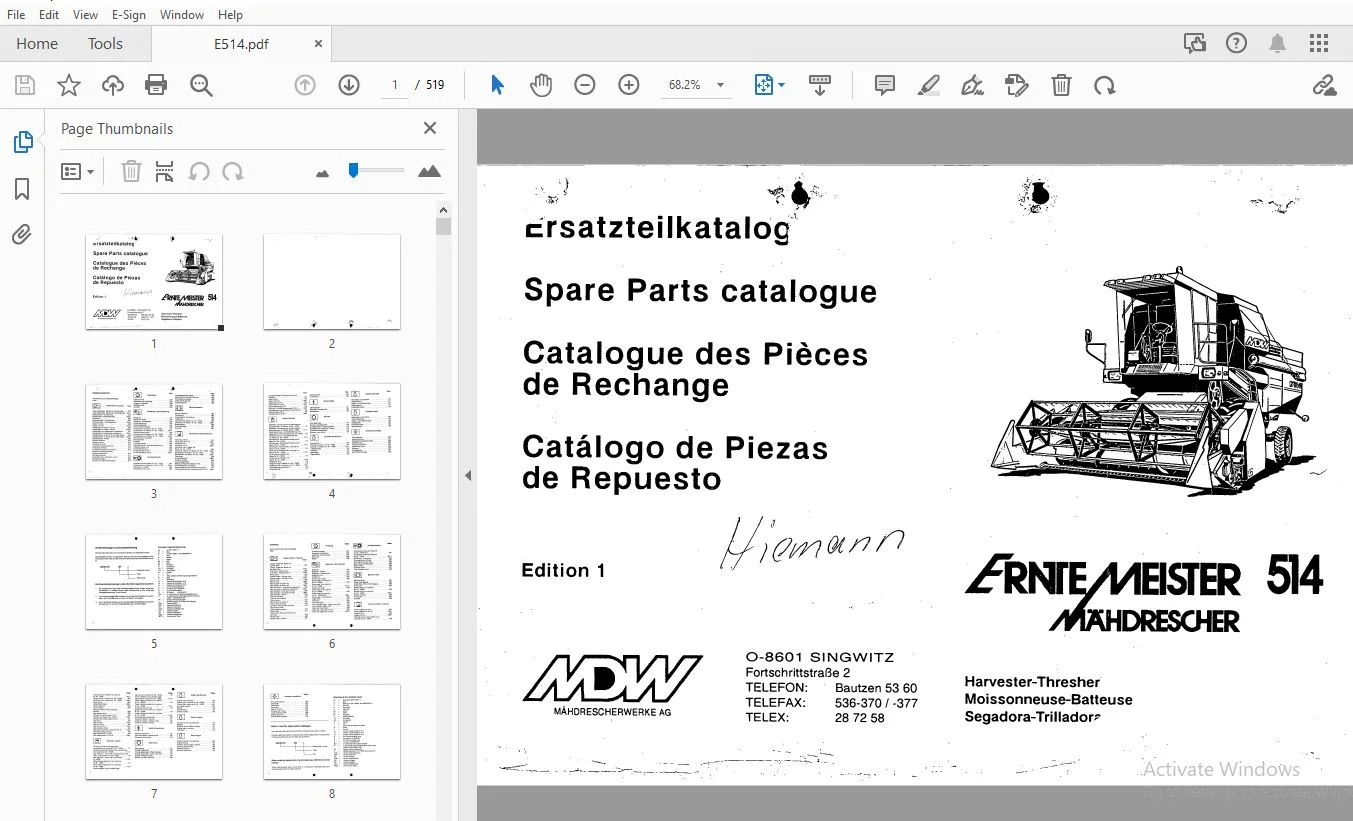Image resolution: width=1353 pixels, height=821 pixels.
Task: Close the Page Thumbnails panel
Action: click(x=430, y=128)
